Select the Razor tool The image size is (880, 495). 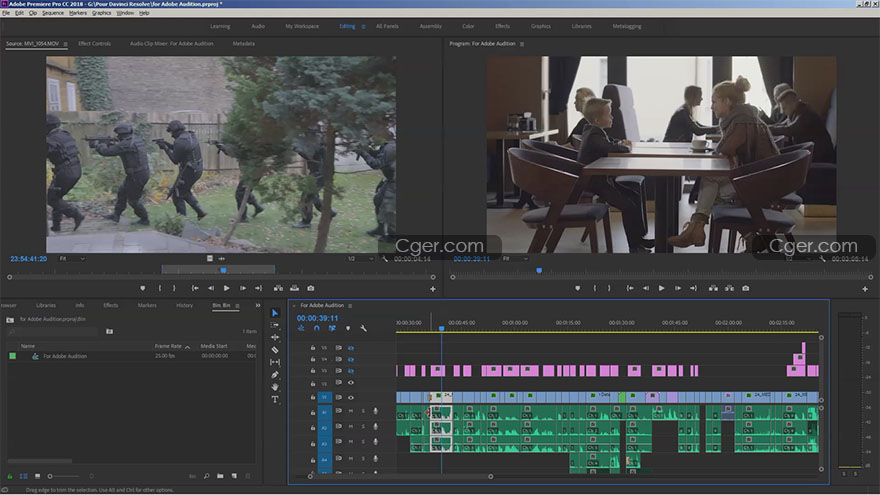pos(275,350)
